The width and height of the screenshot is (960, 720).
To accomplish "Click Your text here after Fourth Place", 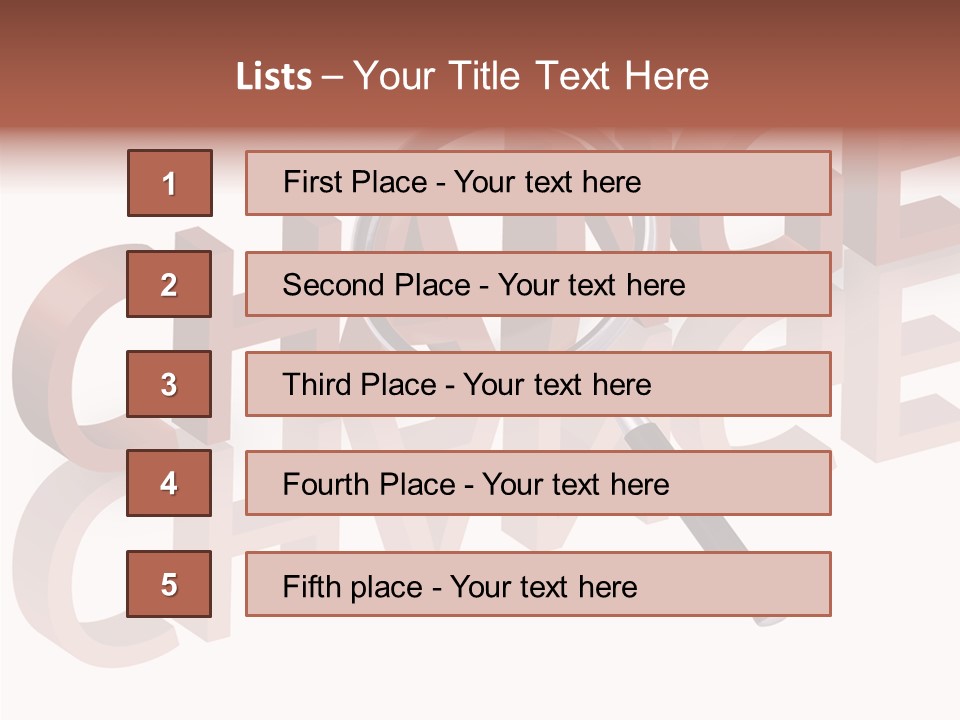I will [576, 484].
